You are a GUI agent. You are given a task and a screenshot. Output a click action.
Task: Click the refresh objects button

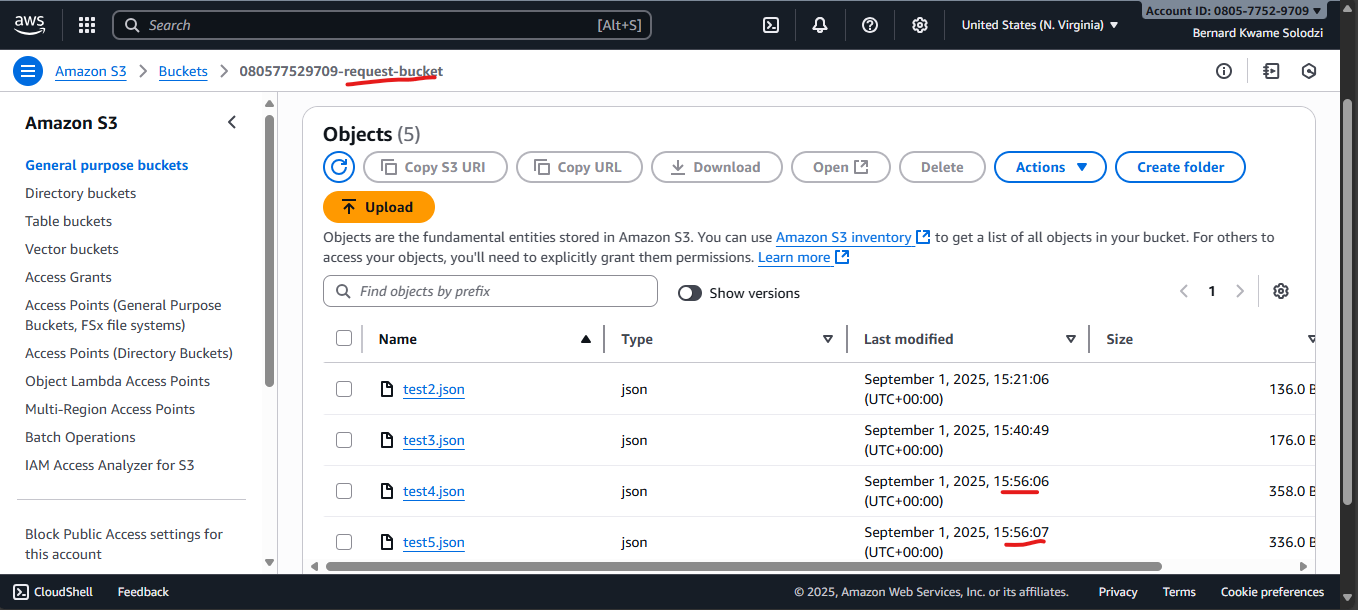click(339, 167)
